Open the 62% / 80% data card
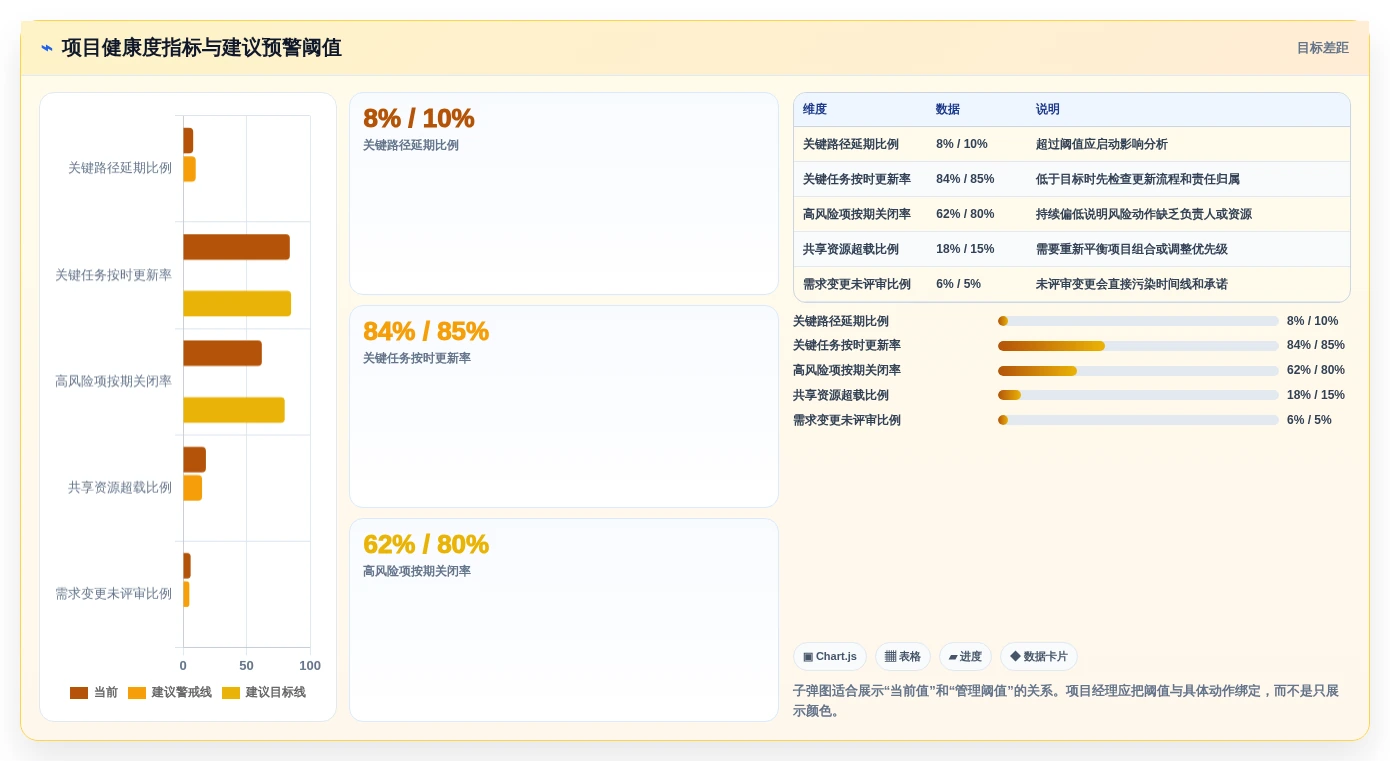The image size is (1390, 761). click(x=564, y=620)
